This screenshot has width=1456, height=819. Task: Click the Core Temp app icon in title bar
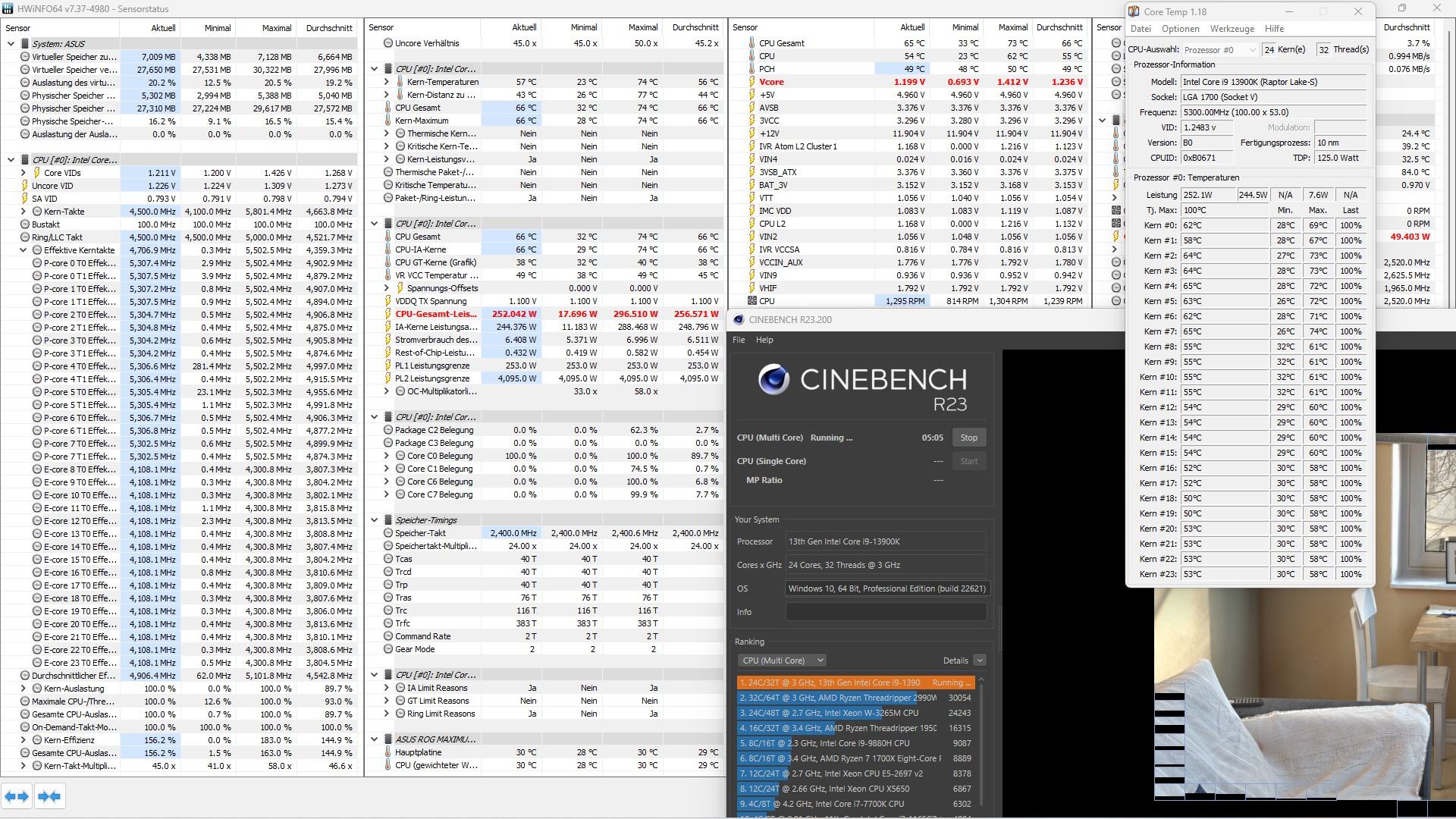(1134, 11)
